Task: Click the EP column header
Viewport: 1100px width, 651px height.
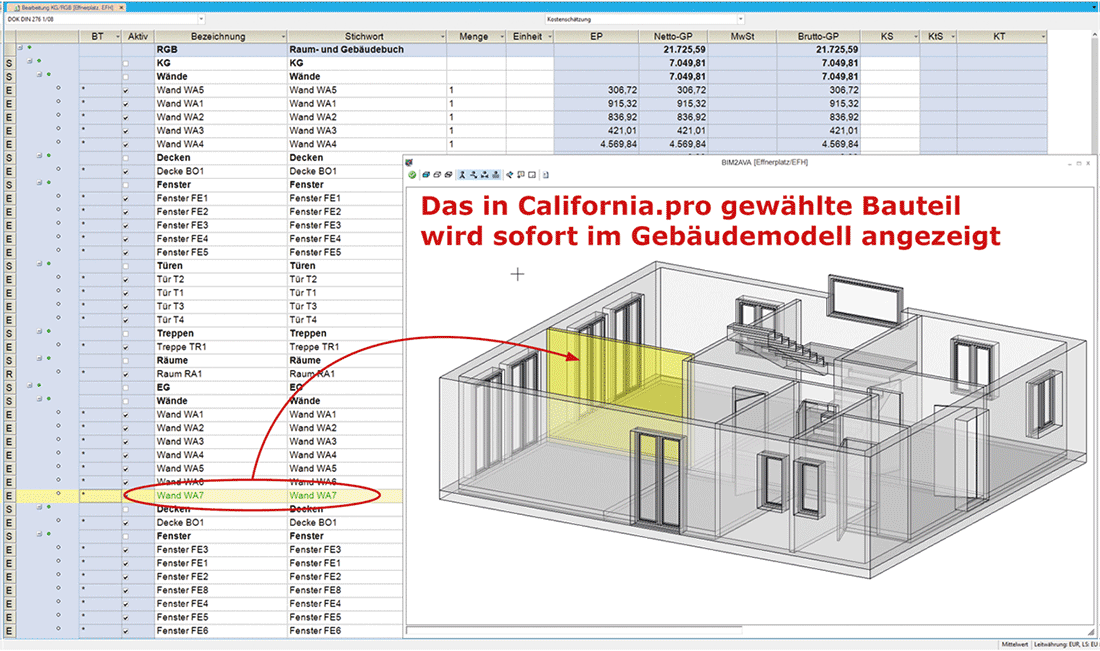Action: (x=596, y=36)
